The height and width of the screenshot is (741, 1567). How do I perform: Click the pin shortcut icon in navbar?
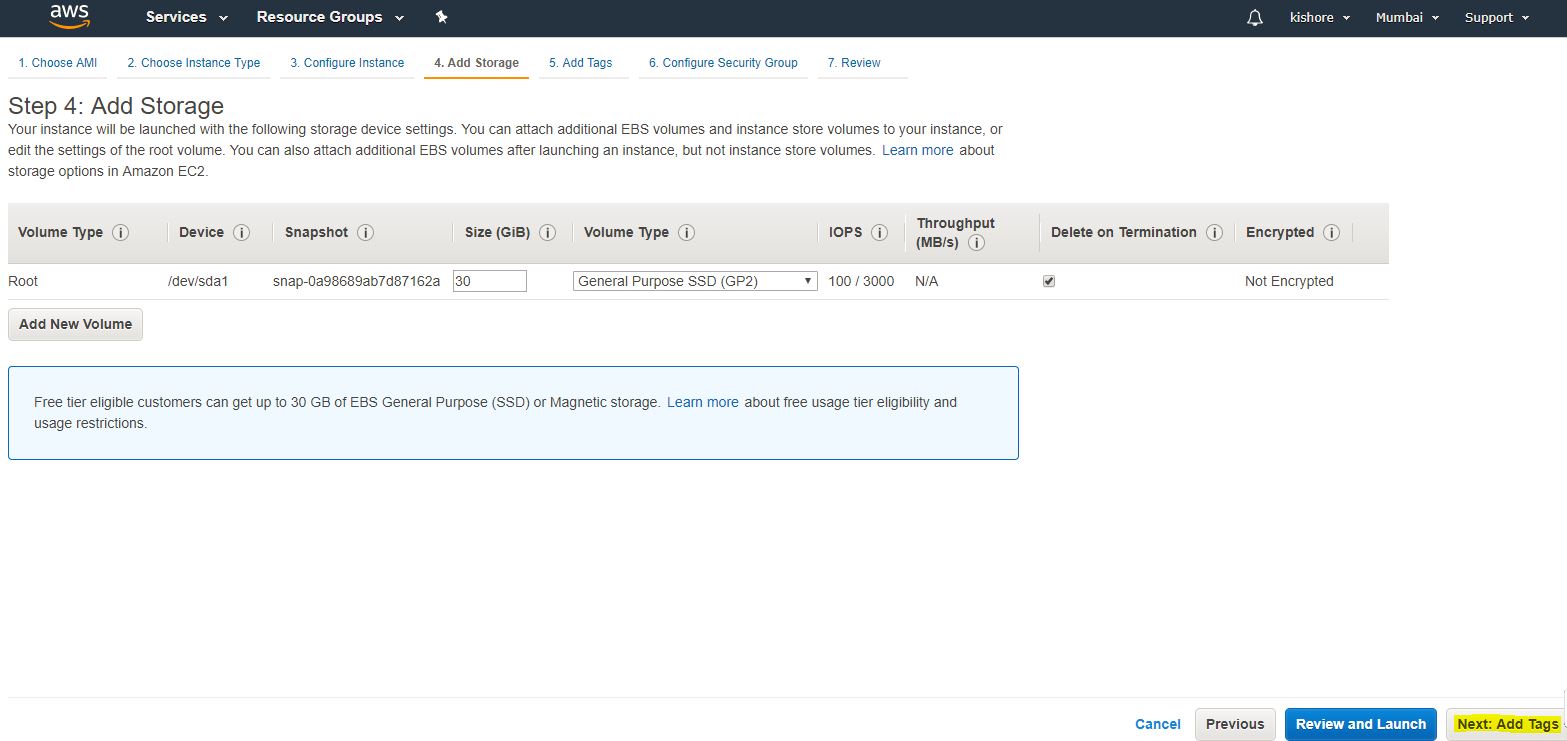pos(442,17)
